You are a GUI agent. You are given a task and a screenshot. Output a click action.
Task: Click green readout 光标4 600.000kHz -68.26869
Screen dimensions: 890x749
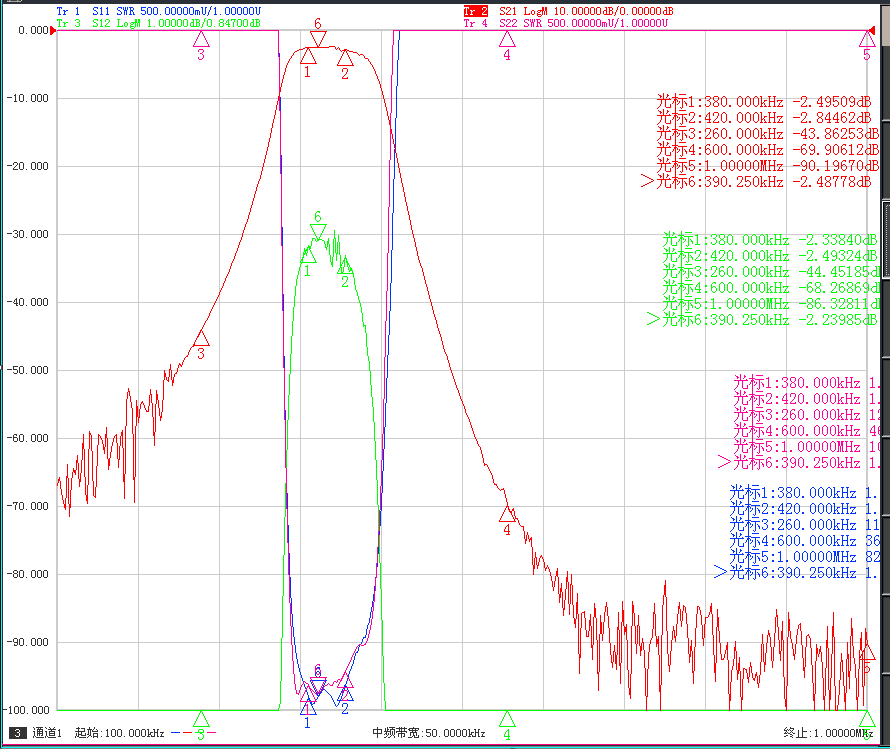click(771, 288)
